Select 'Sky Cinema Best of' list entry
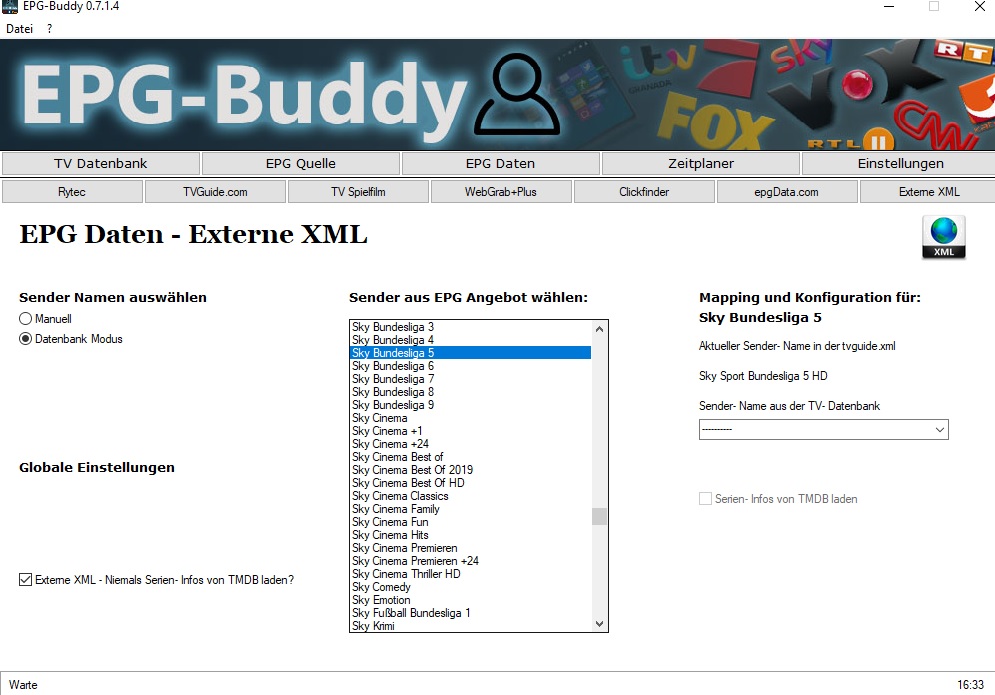The image size is (995, 695). (x=471, y=457)
